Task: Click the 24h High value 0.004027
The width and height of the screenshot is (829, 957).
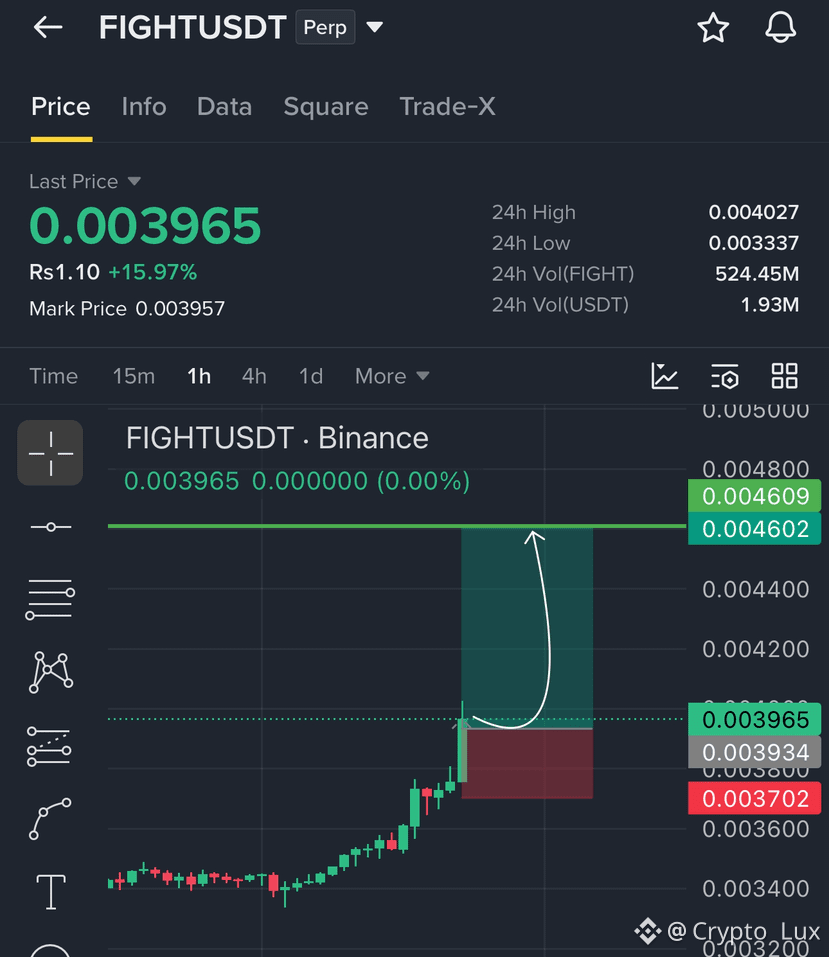Action: pyautogui.click(x=753, y=212)
